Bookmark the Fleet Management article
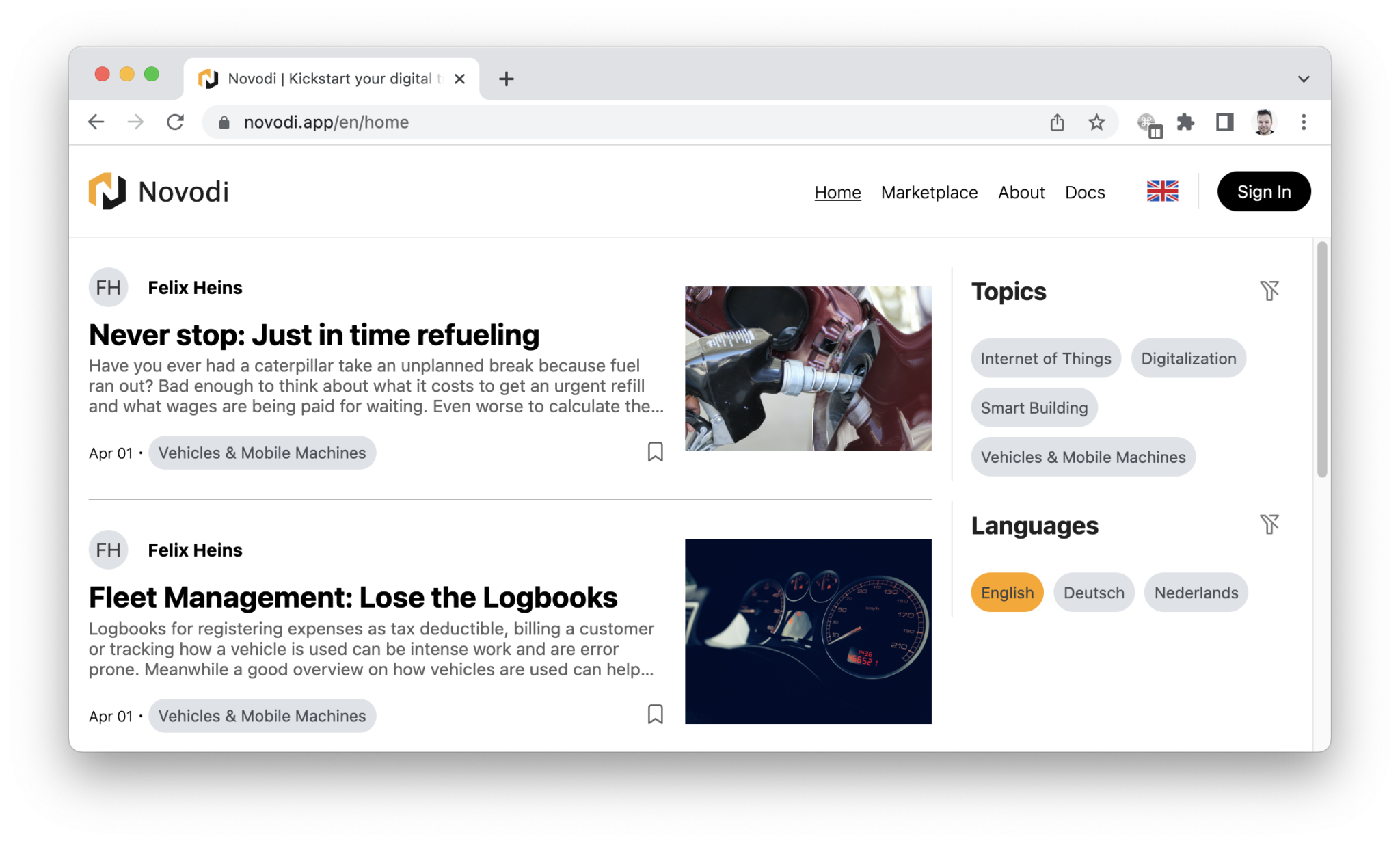The image size is (1400, 843). [655, 714]
